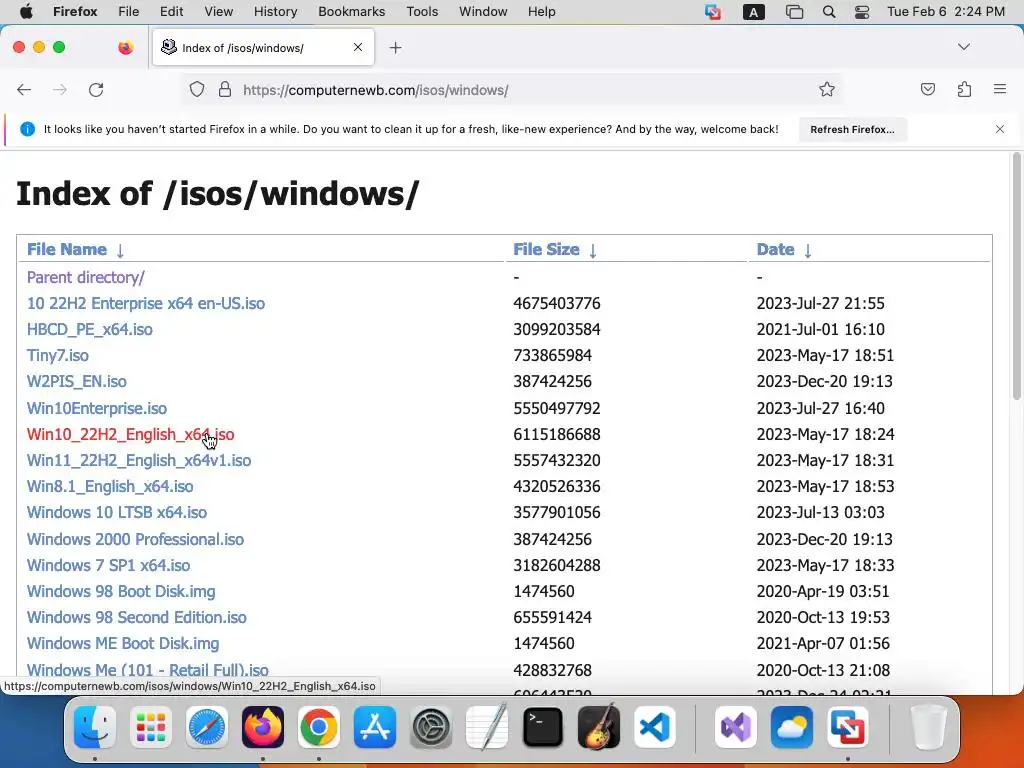Open the Apple menu

coord(26,12)
